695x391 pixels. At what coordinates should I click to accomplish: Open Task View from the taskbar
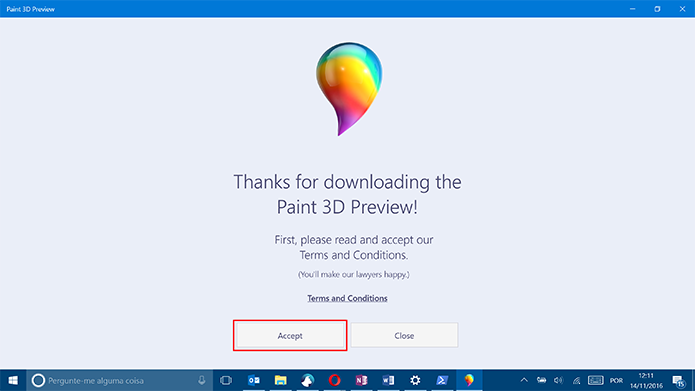[226, 380]
